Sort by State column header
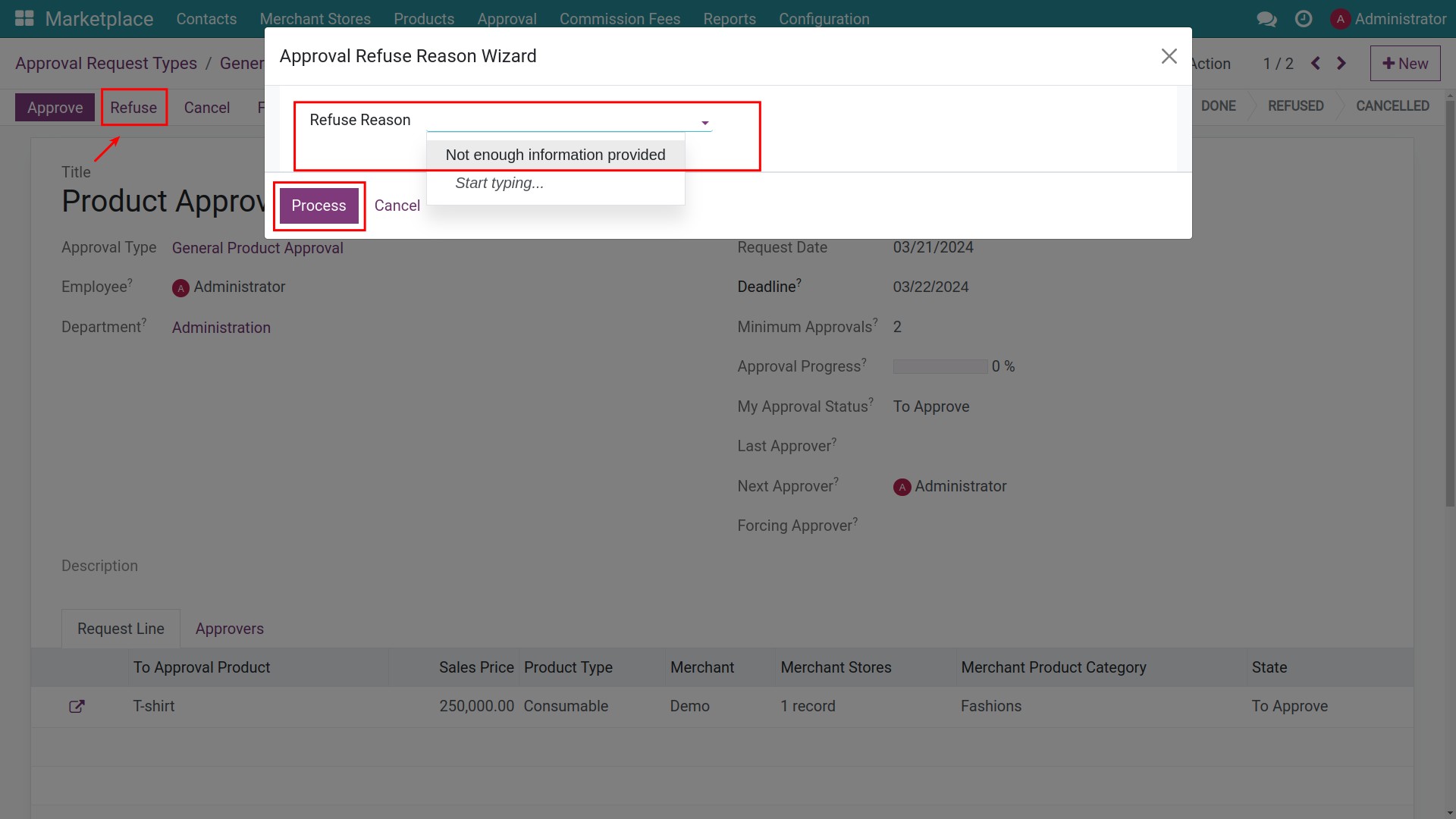Viewport: 1456px width, 819px height. [1269, 667]
